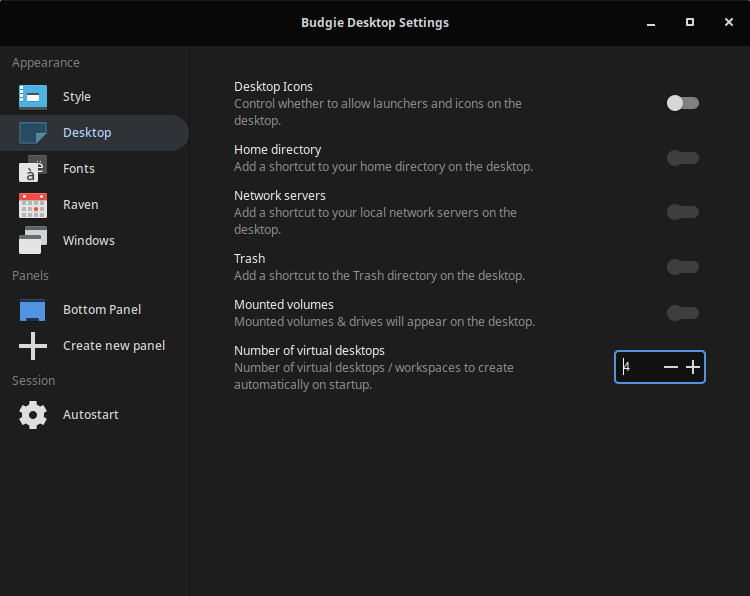Toggle the Mounted volumes switch
Viewport: 750px width, 596px height.
683,313
